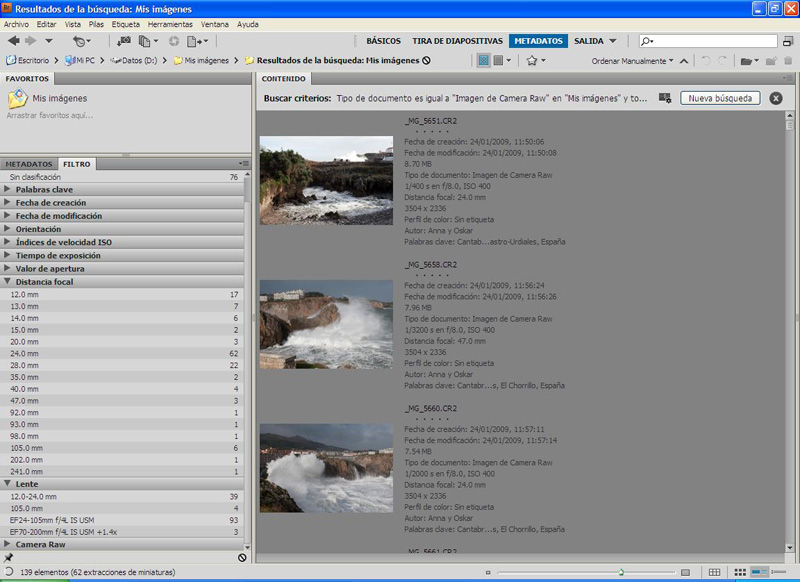View content as thumbnails icon
The width and height of the screenshot is (800, 582).
740,572
